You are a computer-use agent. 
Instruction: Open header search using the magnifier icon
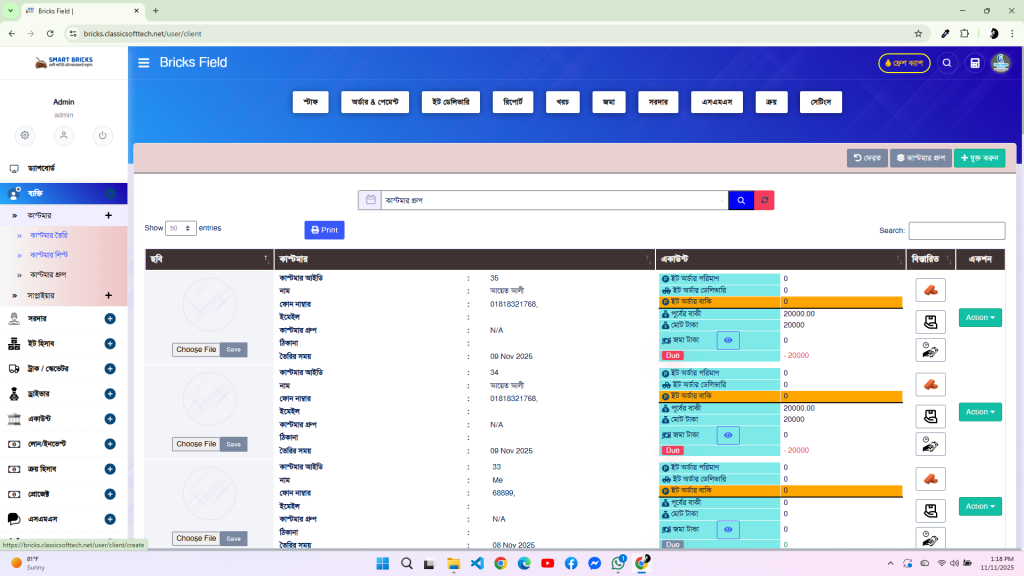[947, 62]
